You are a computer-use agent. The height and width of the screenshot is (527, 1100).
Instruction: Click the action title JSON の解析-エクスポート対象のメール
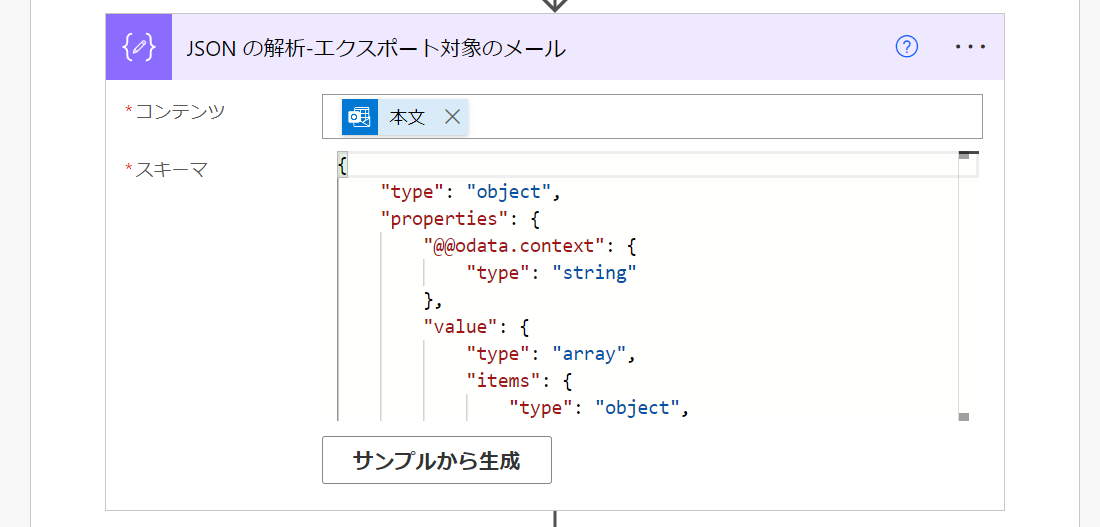click(377, 48)
